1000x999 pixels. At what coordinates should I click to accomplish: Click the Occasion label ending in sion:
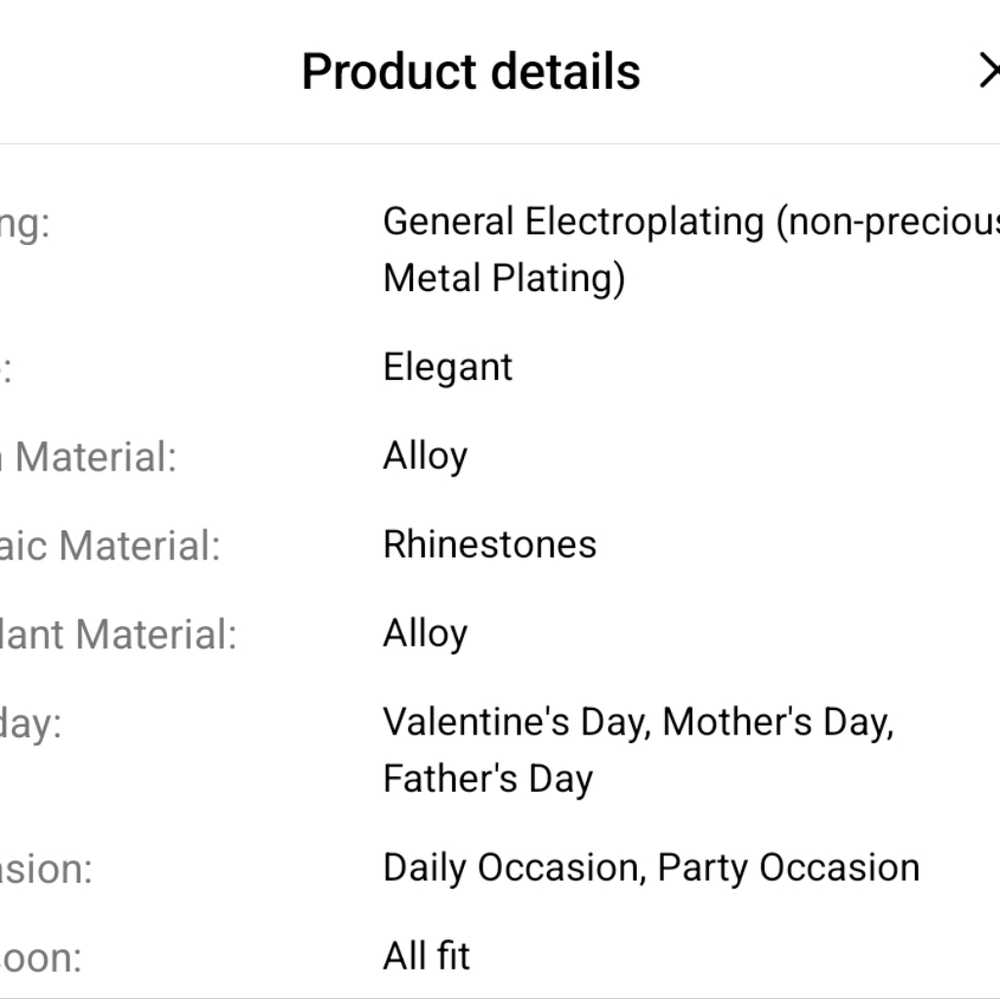pos(46,870)
